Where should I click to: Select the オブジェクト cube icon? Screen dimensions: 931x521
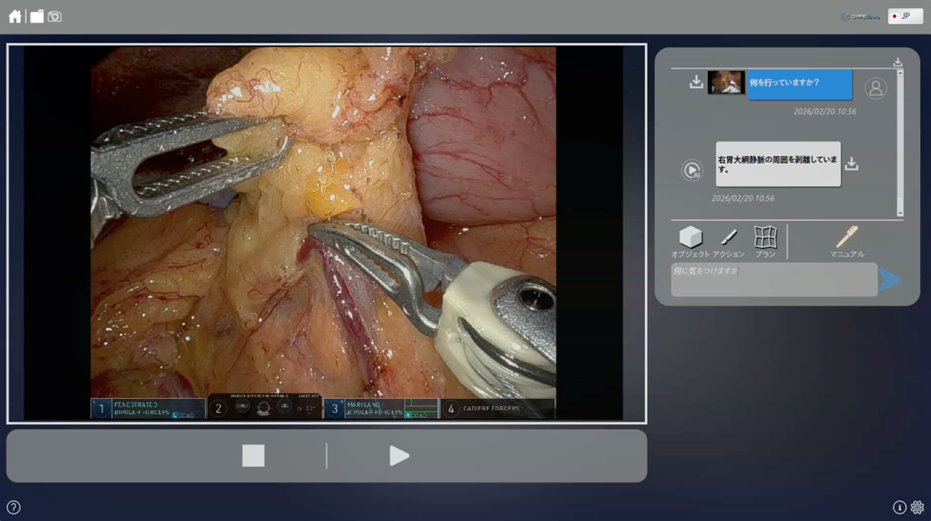(691, 237)
